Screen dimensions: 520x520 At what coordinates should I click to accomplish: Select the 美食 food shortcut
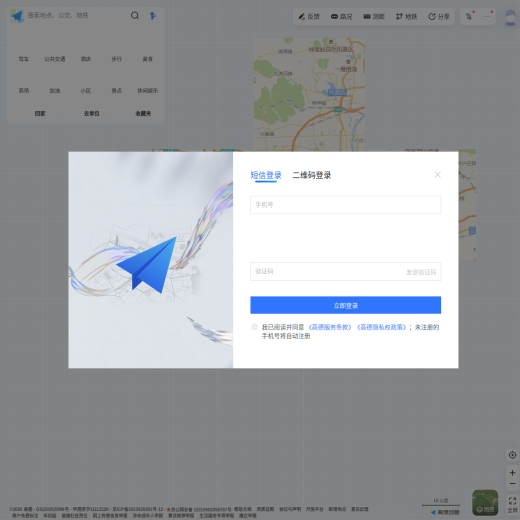pos(148,59)
